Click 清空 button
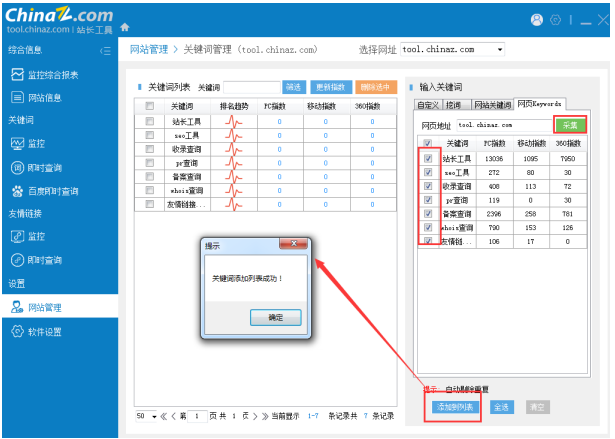This screenshot has width=615, height=439. [537, 407]
